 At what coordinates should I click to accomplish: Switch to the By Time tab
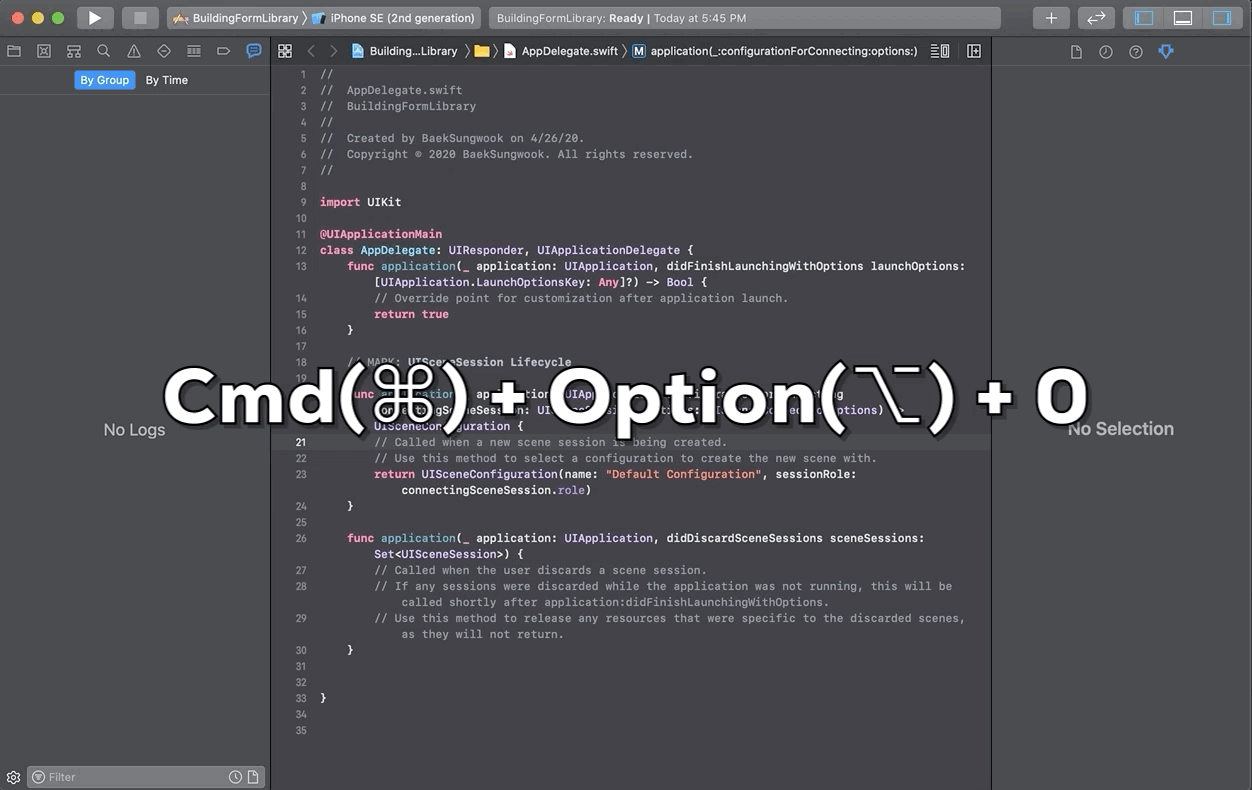pos(166,80)
